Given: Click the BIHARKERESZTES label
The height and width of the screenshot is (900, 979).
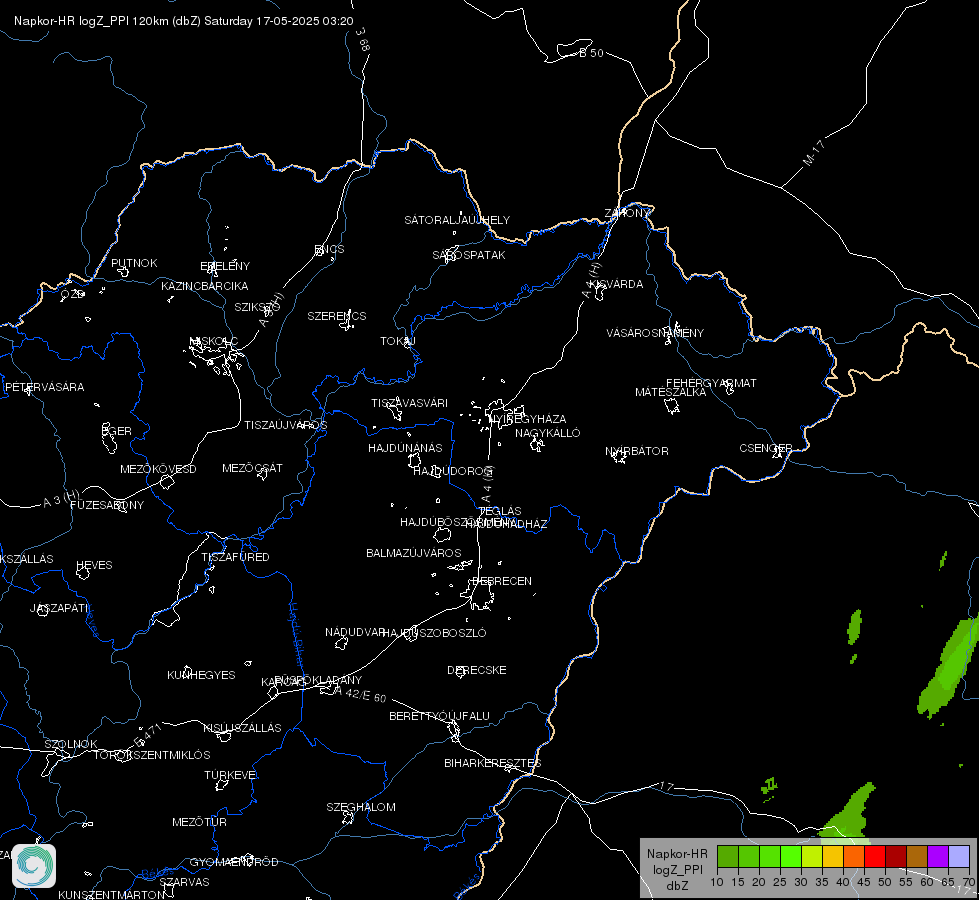Looking at the screenshot, I should [493, 763].
